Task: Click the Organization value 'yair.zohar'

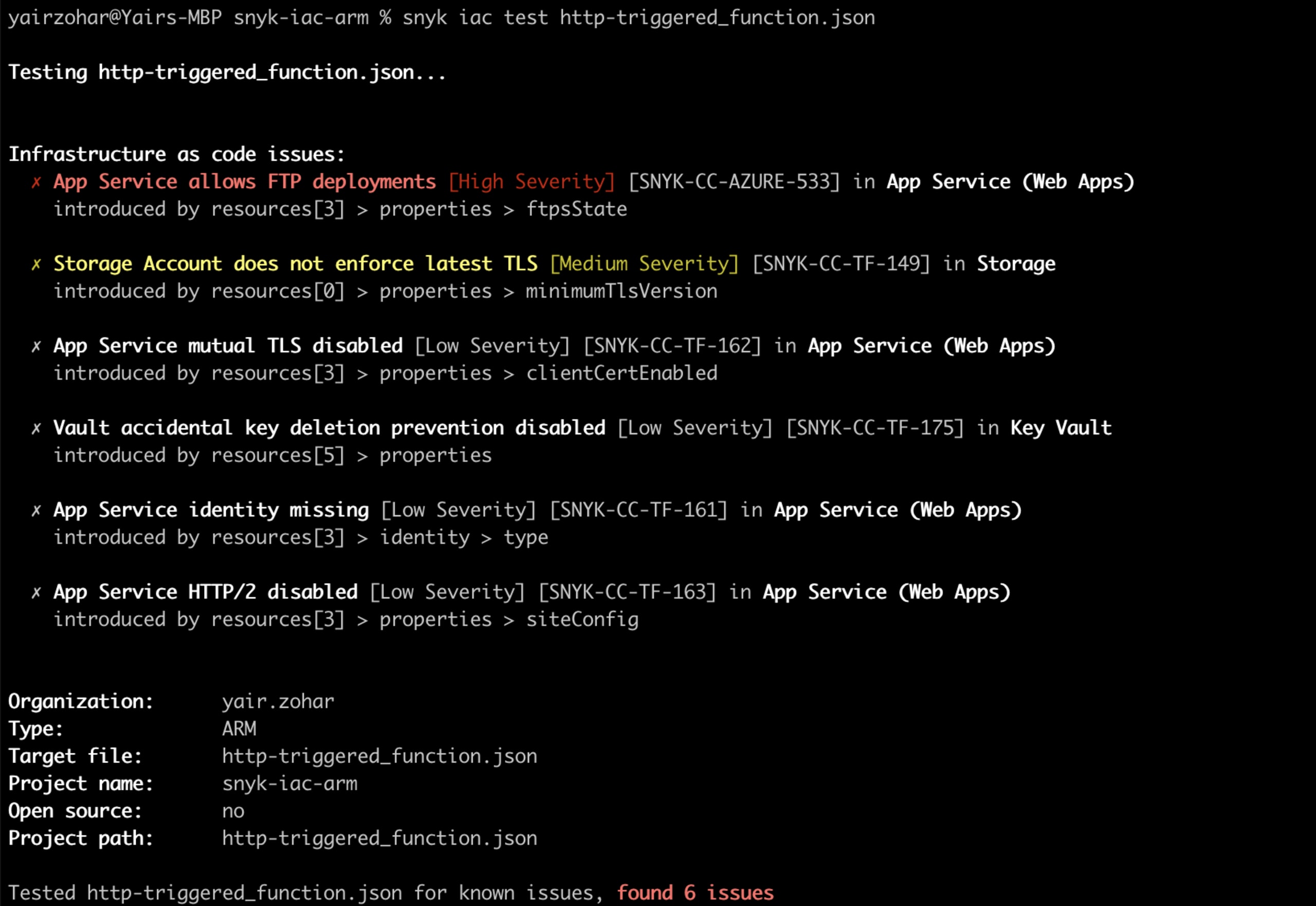Action: 278,702
